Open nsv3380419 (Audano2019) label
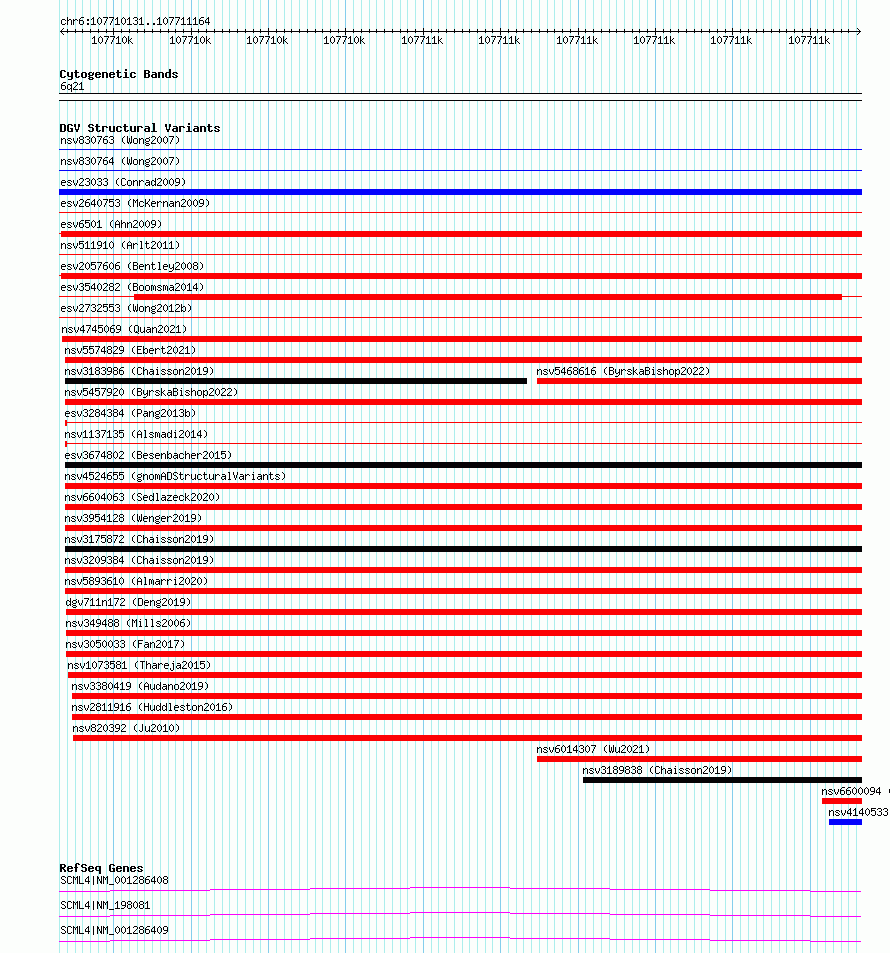Screen dimensions: 890x953 140,686
